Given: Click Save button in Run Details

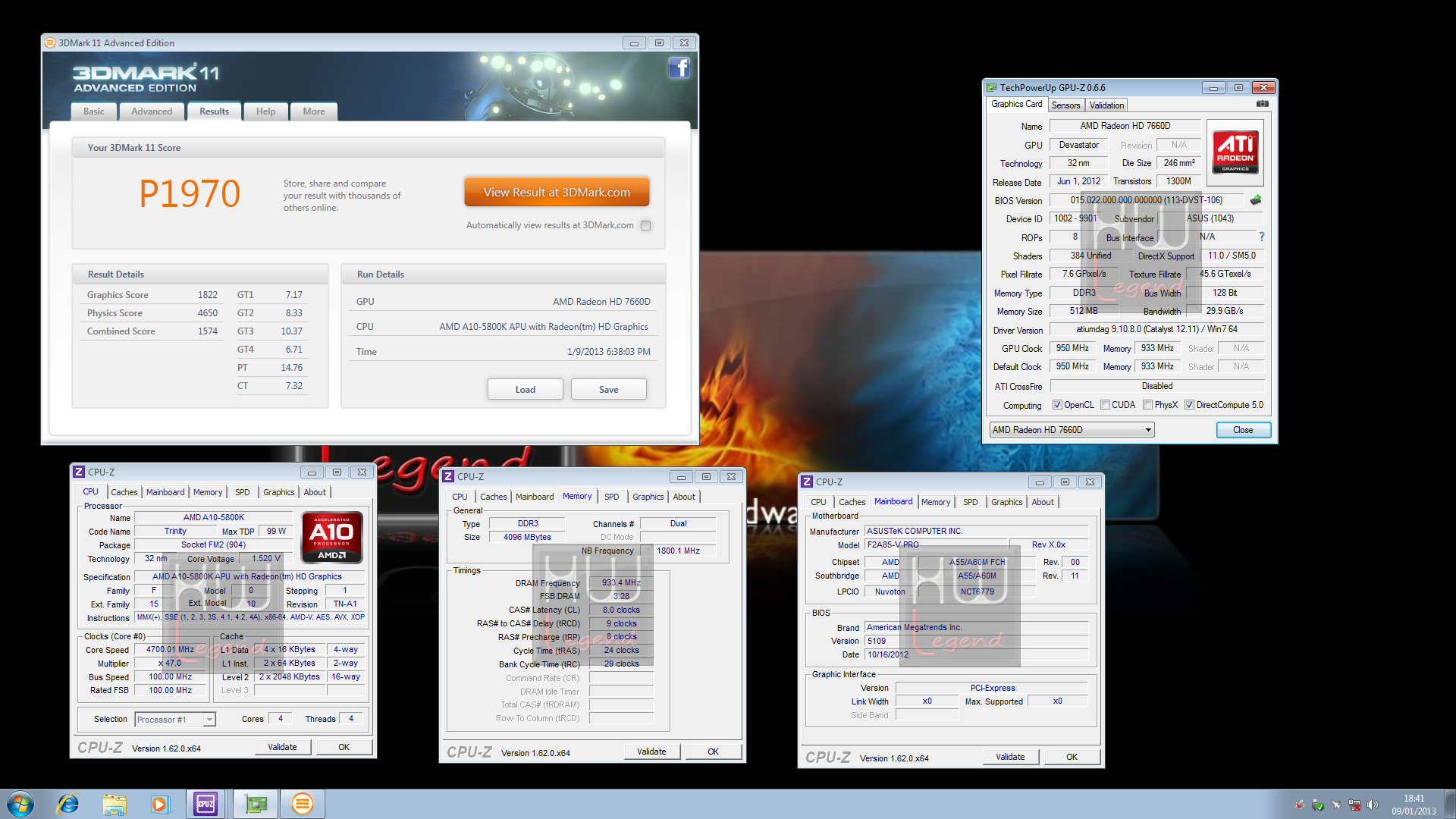Looking at the screenshot, I should tap(609, 390).
